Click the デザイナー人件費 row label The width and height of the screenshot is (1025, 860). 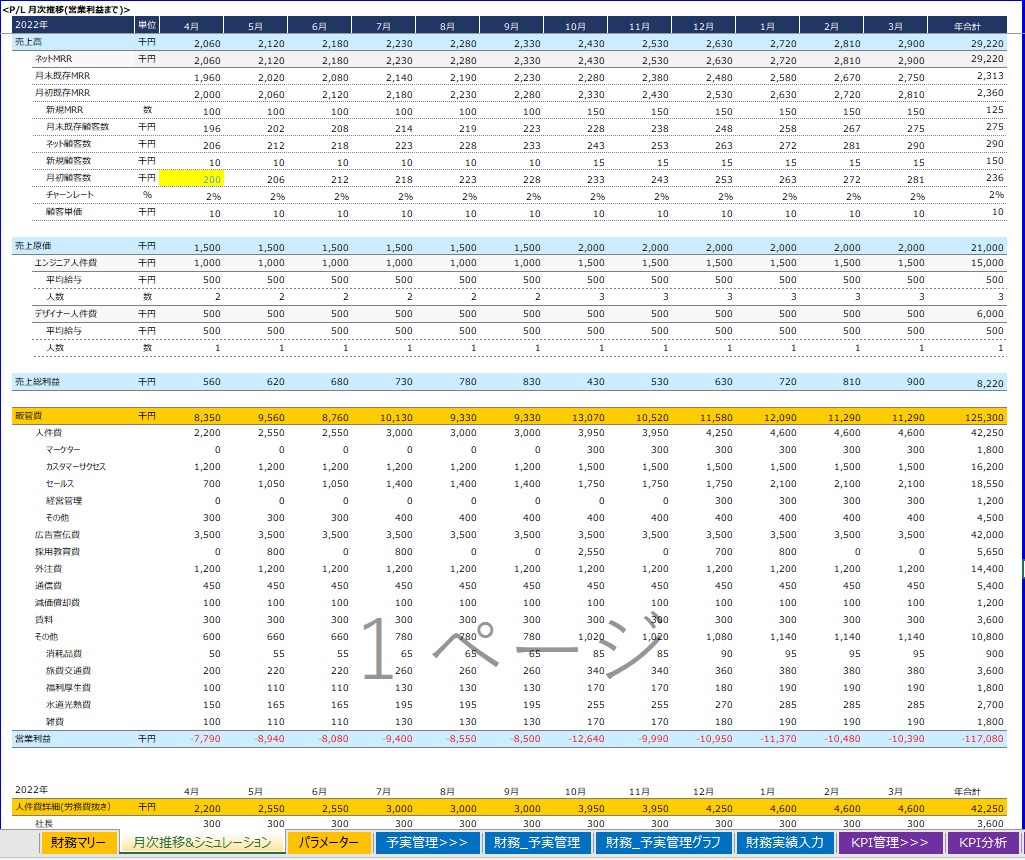(66, 314)
